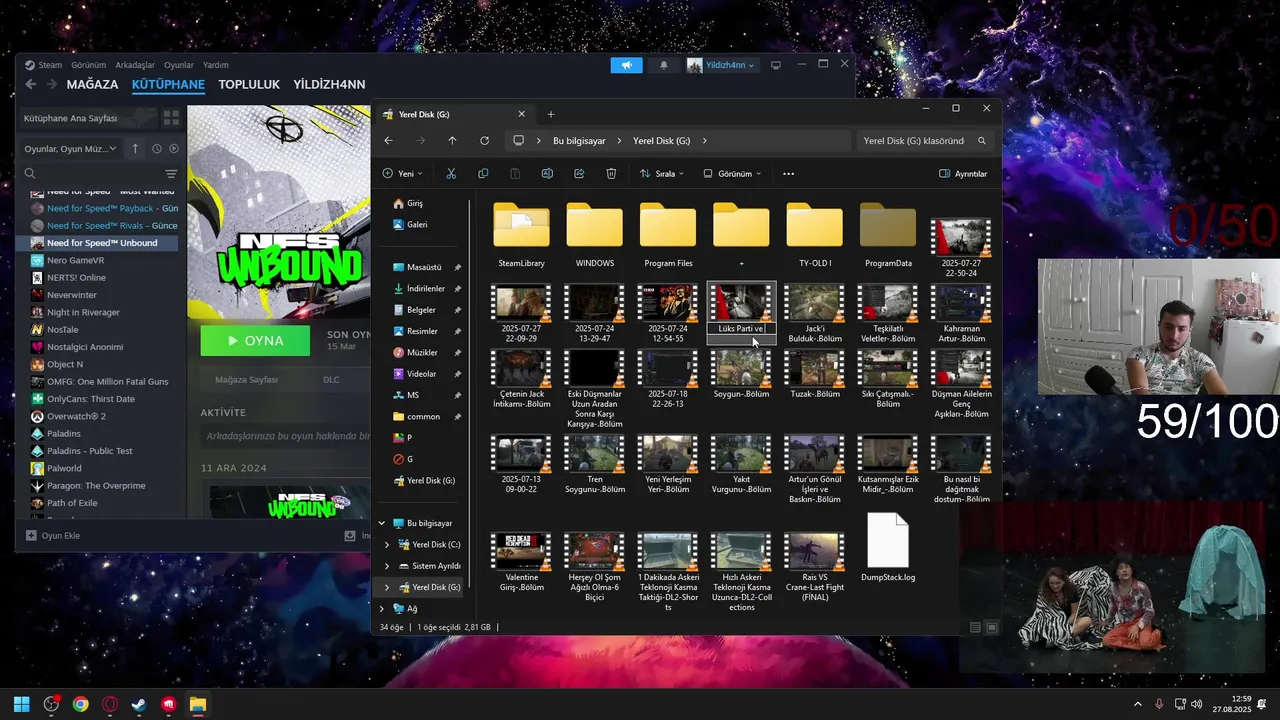Select the DumpStack.log file

click(x=888, y=548)
